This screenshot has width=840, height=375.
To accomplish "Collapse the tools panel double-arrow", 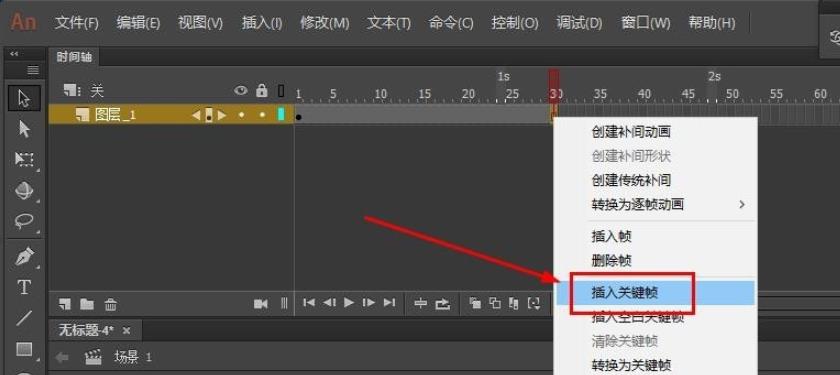I will (14, 54).
